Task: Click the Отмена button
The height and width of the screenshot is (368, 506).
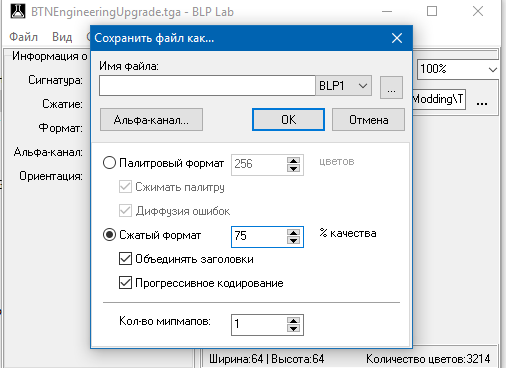Action: click(368, 119)
